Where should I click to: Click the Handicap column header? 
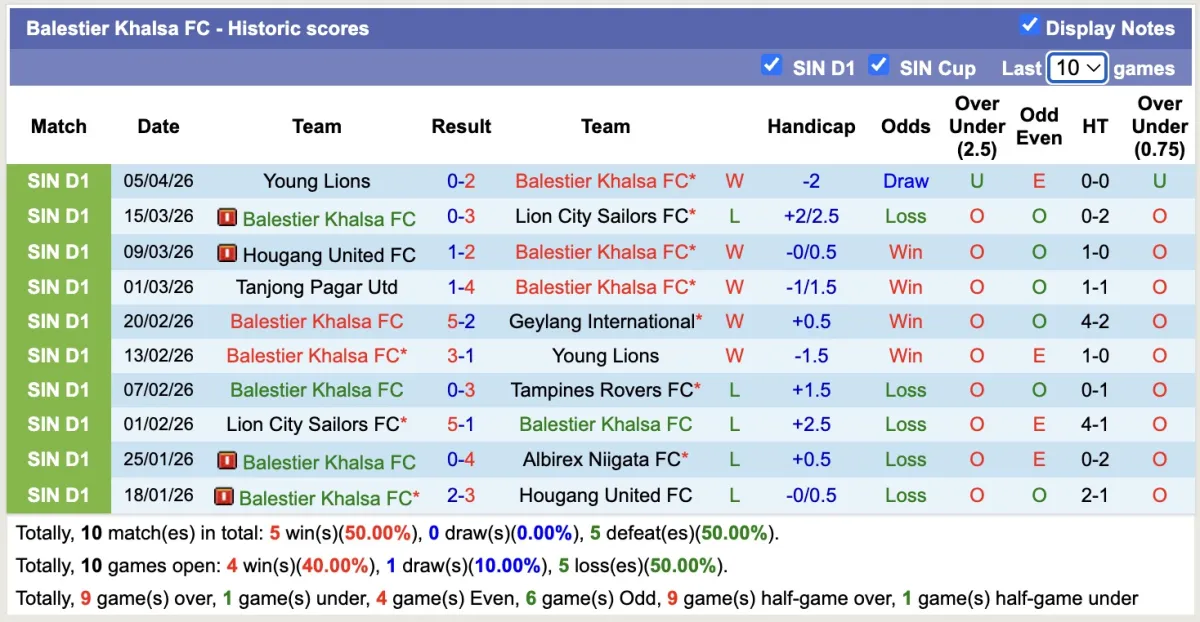811,127
